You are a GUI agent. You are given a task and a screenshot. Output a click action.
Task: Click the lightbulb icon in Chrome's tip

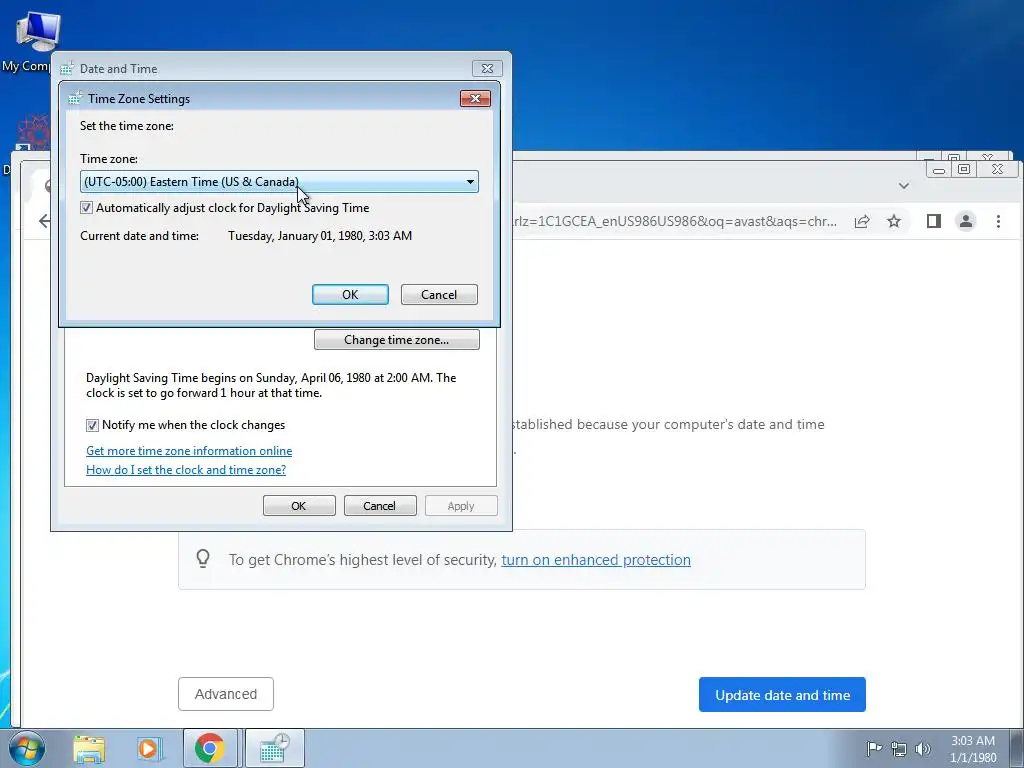[203, 558]
